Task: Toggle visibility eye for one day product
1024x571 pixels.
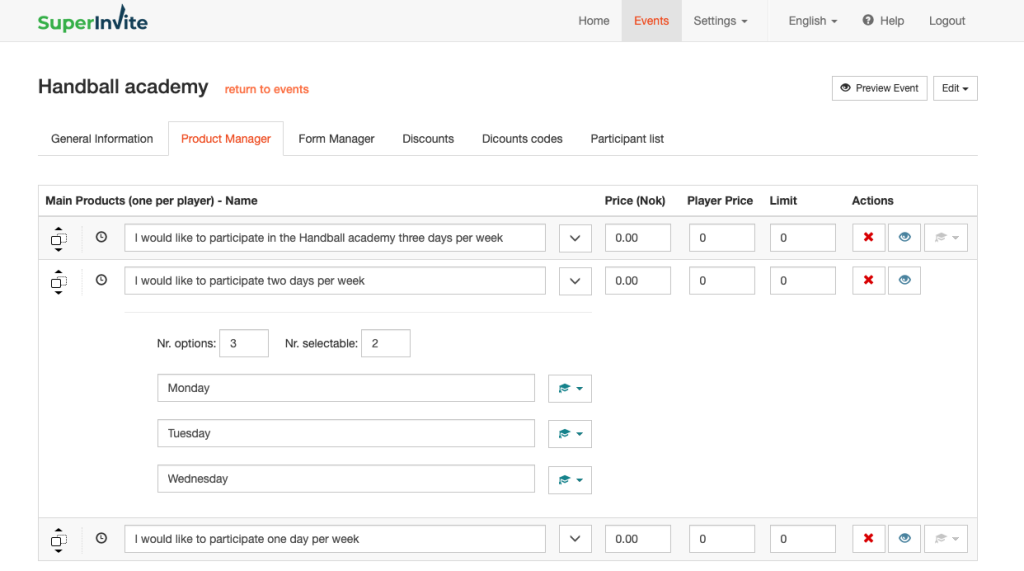Action: click(x=904, y=539)
